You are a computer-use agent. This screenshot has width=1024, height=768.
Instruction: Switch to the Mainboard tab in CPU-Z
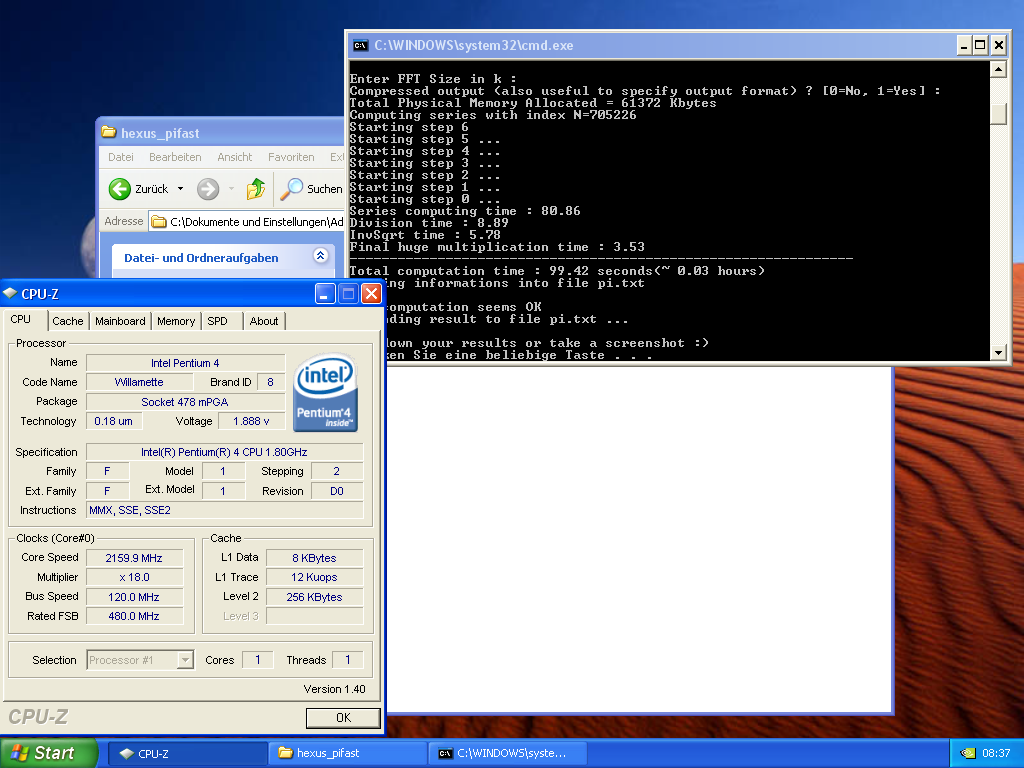tap(120, 321)
